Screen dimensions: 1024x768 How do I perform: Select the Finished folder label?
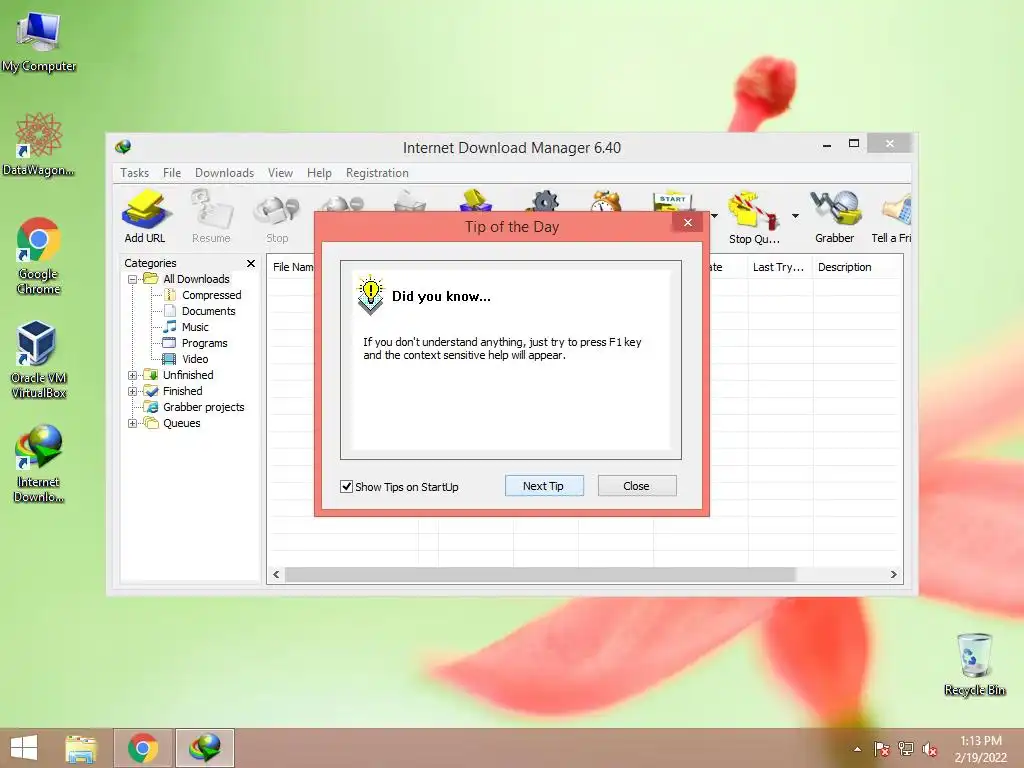tap(183, 391)
